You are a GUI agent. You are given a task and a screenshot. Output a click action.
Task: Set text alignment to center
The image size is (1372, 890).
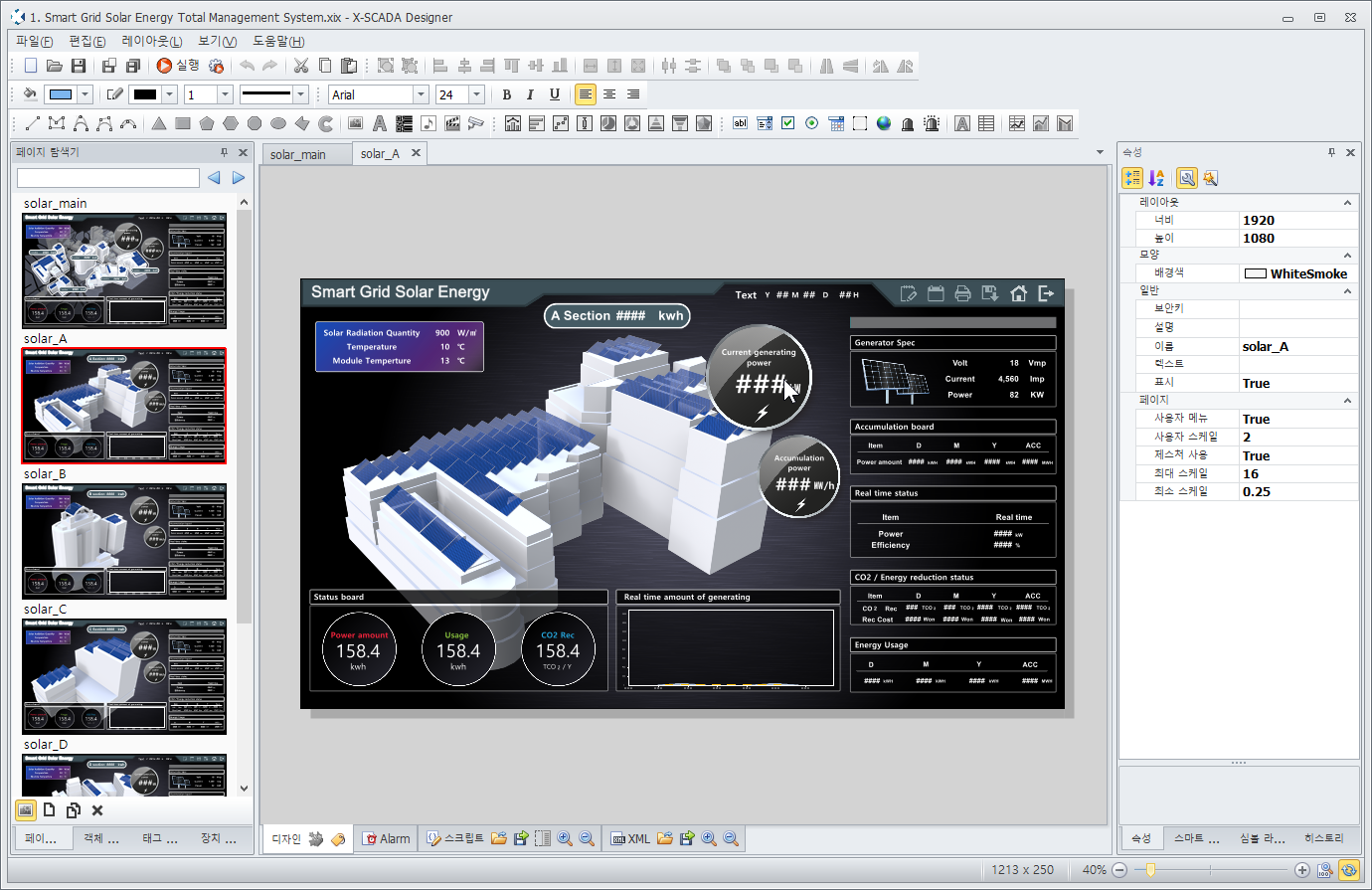[x=609, y=94]
